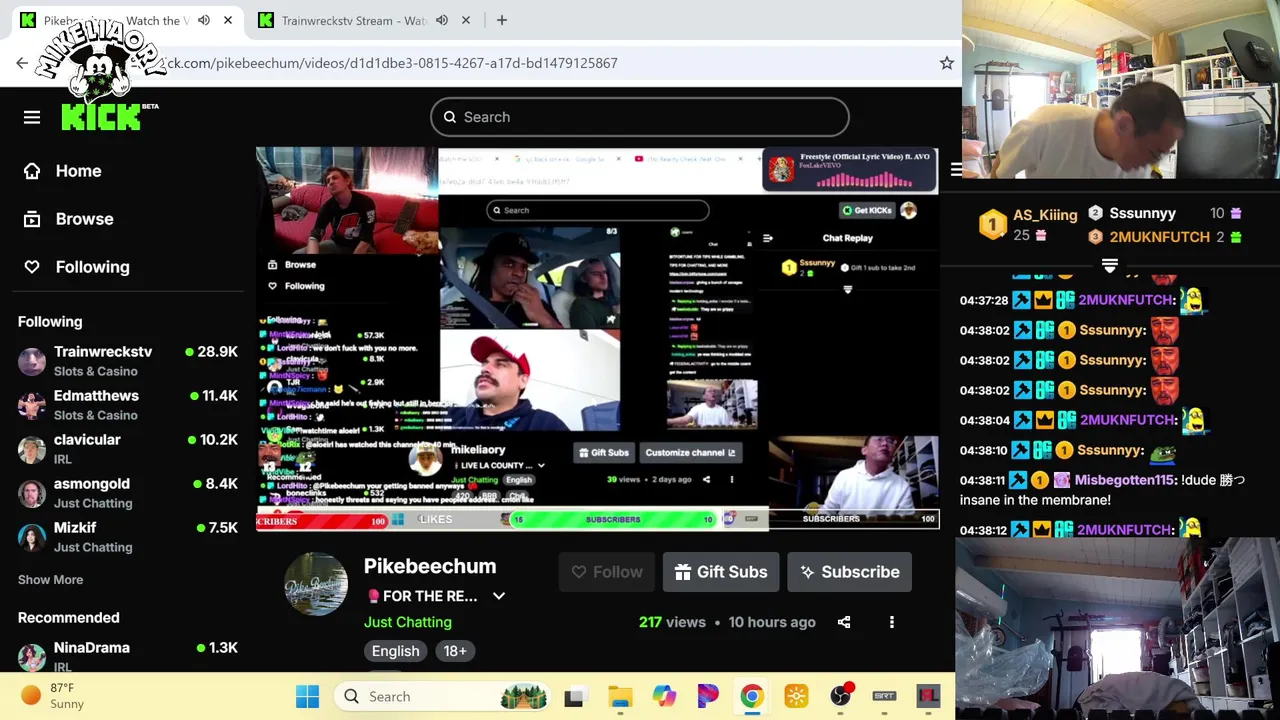1280x720 pixels.
Task: Click the Chrome icon on taskbar
Action: [x=752, y=697]
